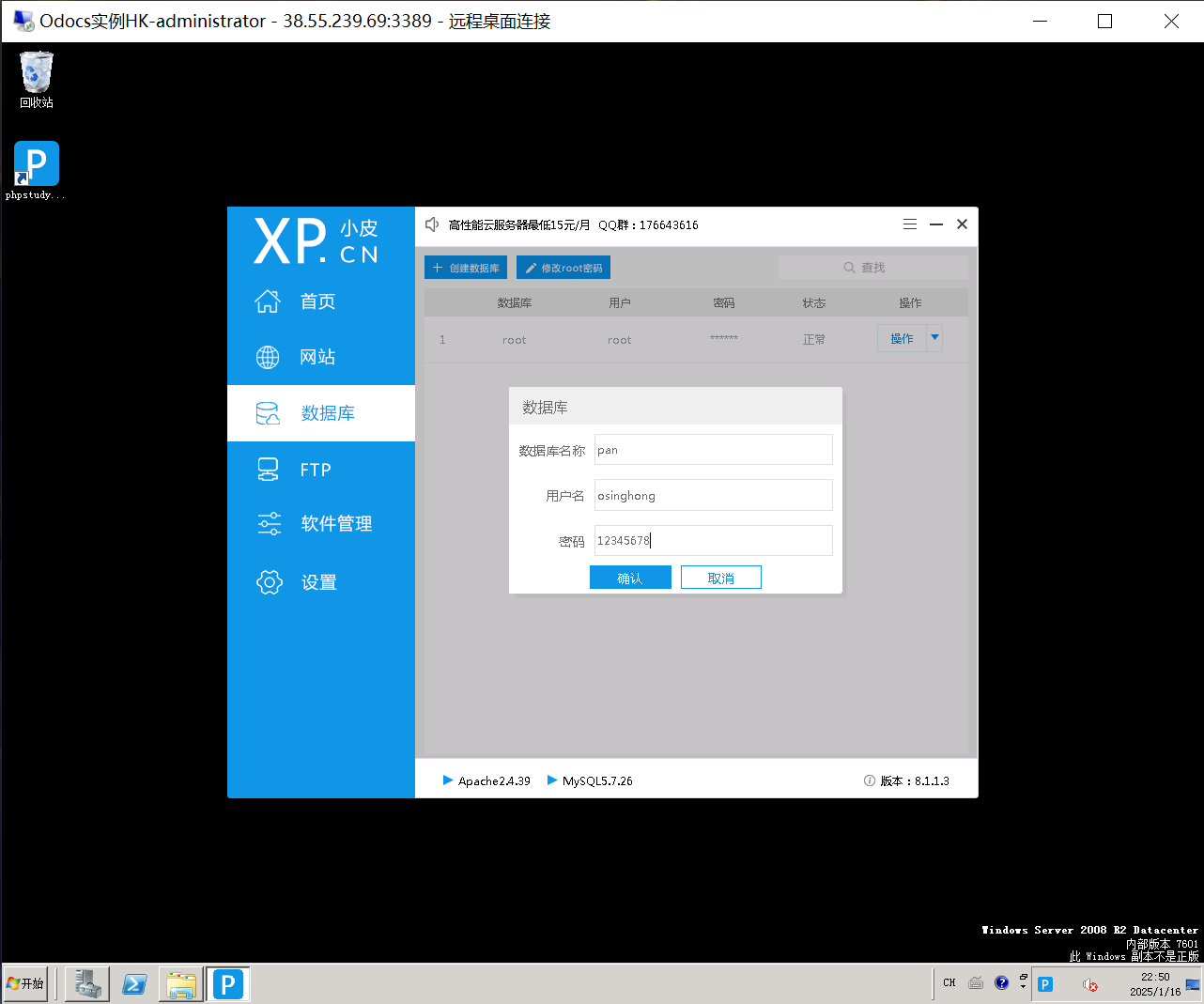Screen dimensions: 1204x1004
Task: Open the FTP section in sidebar
Action: [316, 470]
